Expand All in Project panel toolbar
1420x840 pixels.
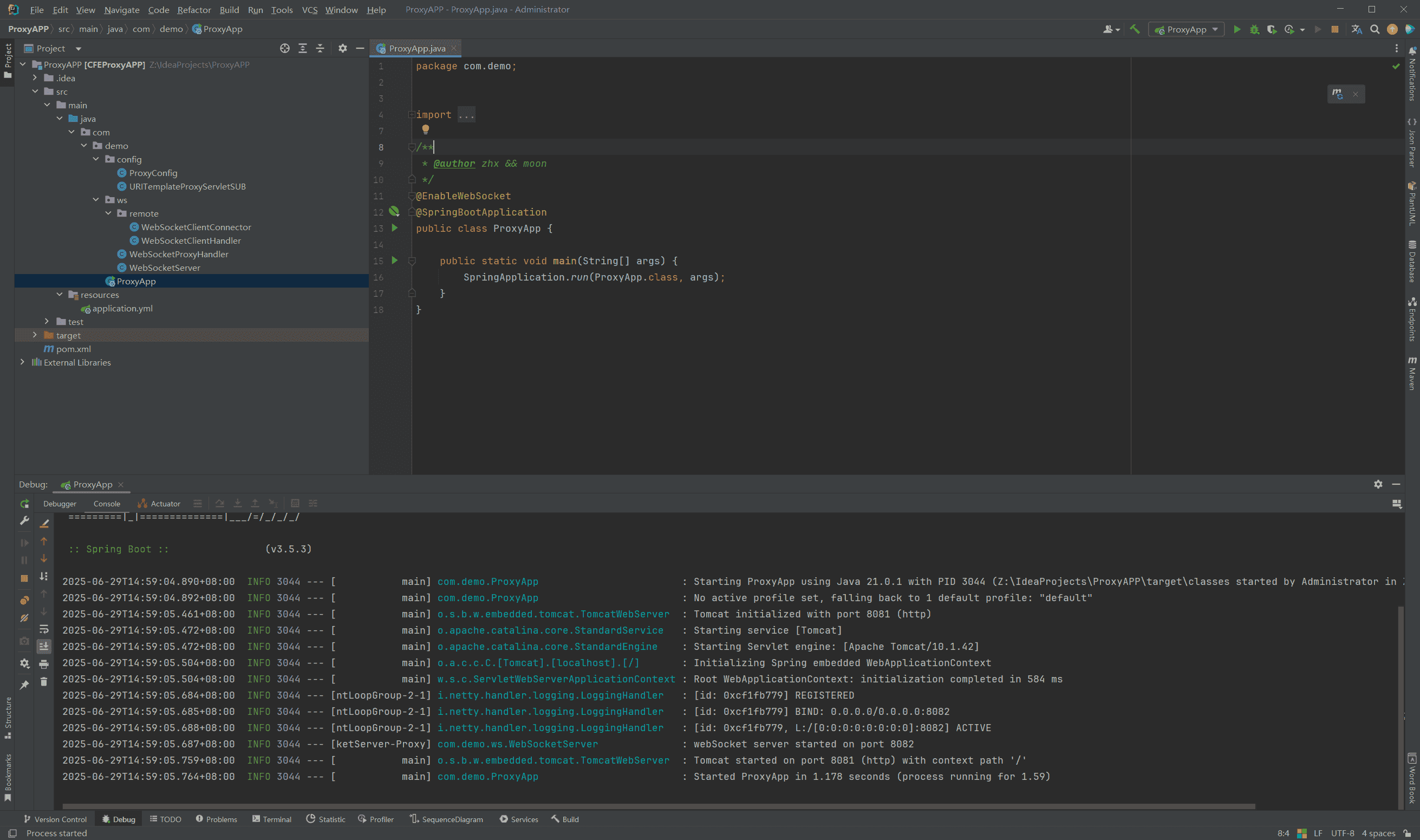[303, 49]
